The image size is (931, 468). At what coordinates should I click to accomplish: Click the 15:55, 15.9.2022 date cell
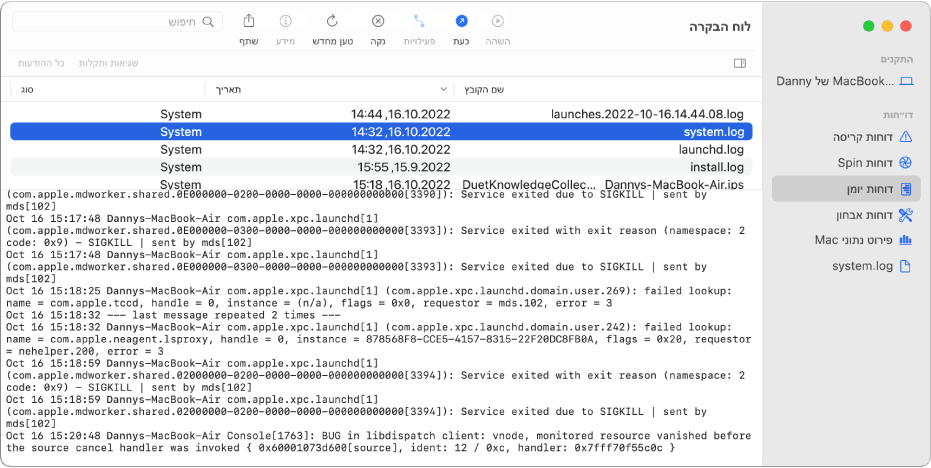404,167
